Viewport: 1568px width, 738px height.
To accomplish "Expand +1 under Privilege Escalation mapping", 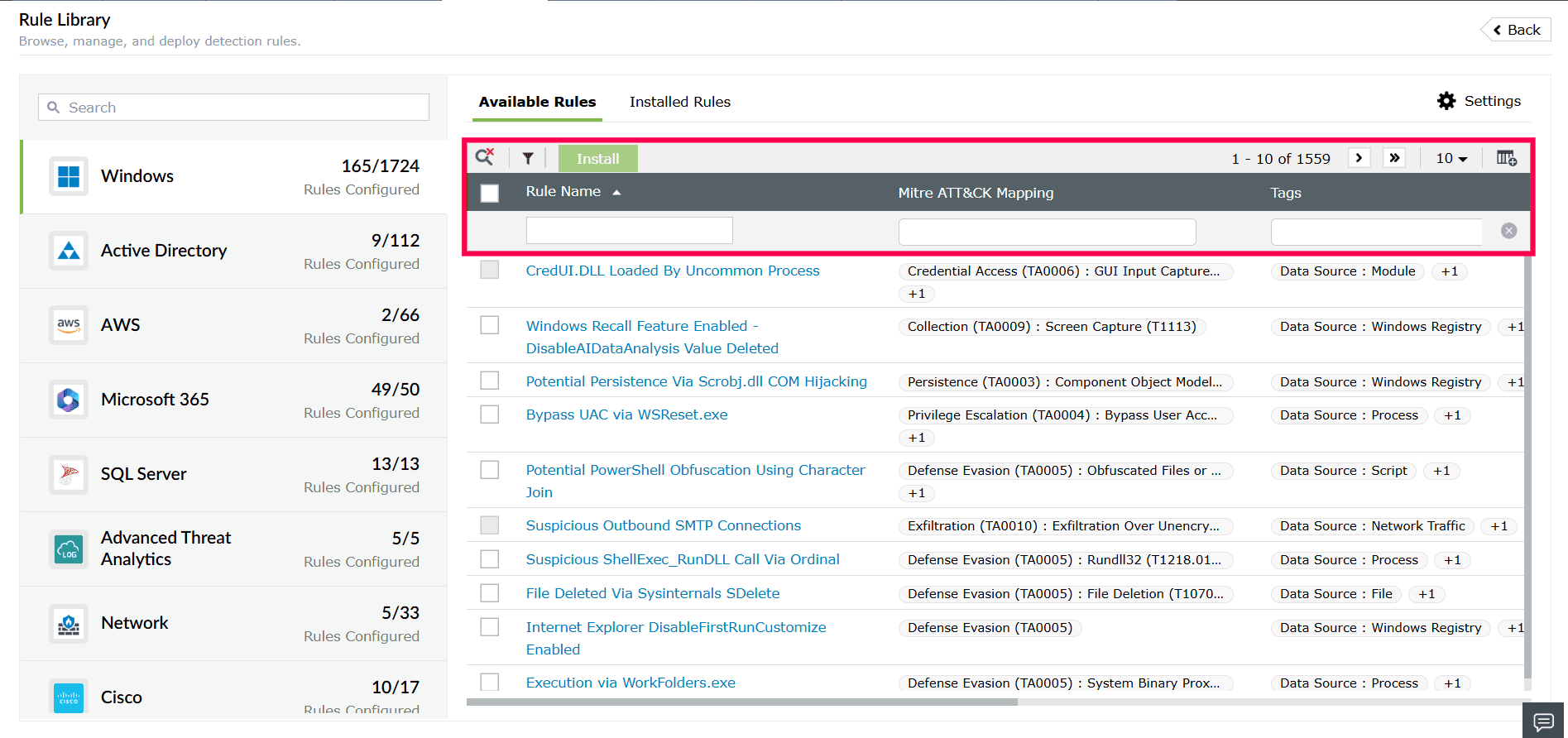I will click(917, 438).
